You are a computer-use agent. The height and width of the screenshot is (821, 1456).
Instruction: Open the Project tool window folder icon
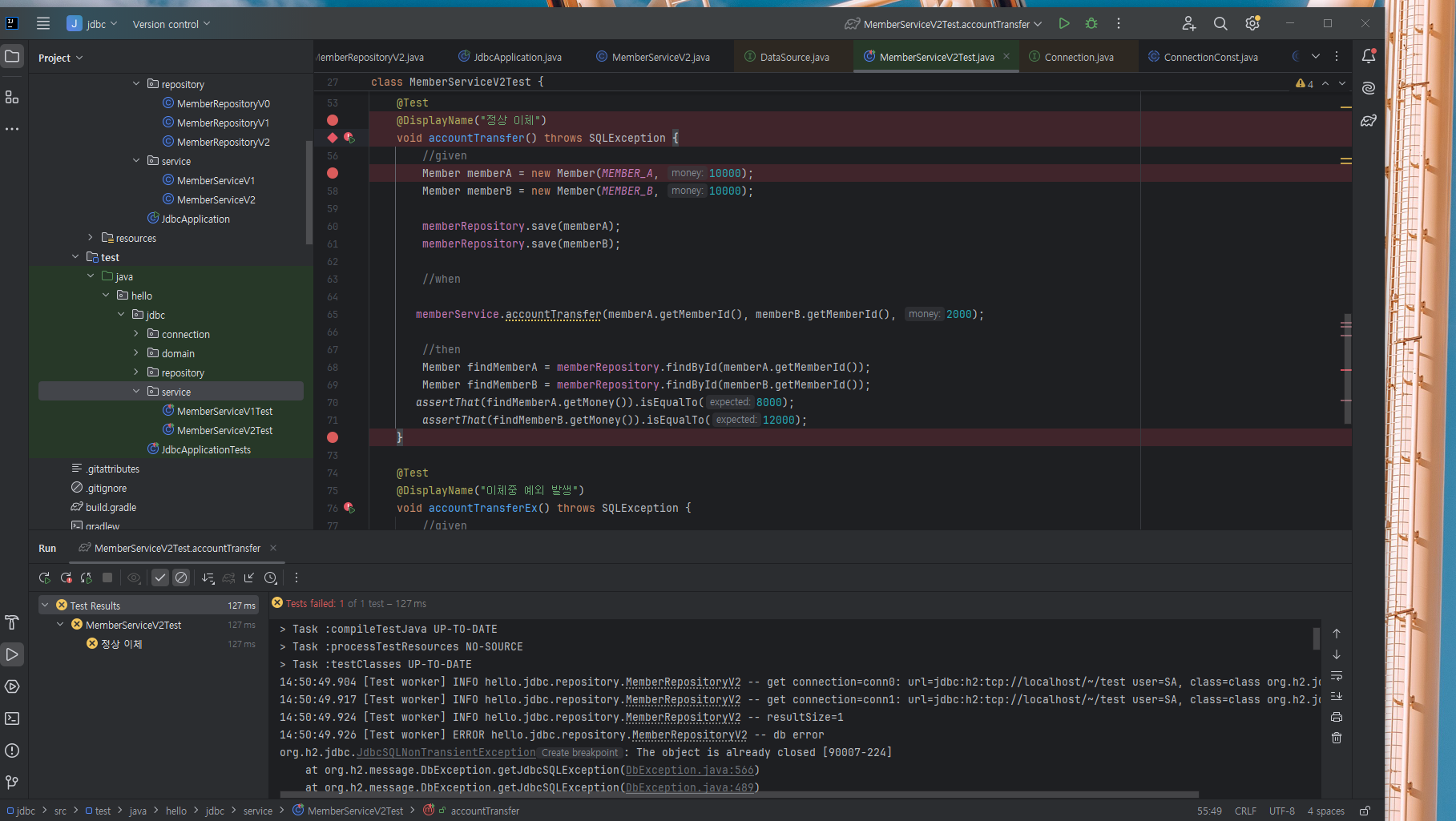[x=12, y=56]
